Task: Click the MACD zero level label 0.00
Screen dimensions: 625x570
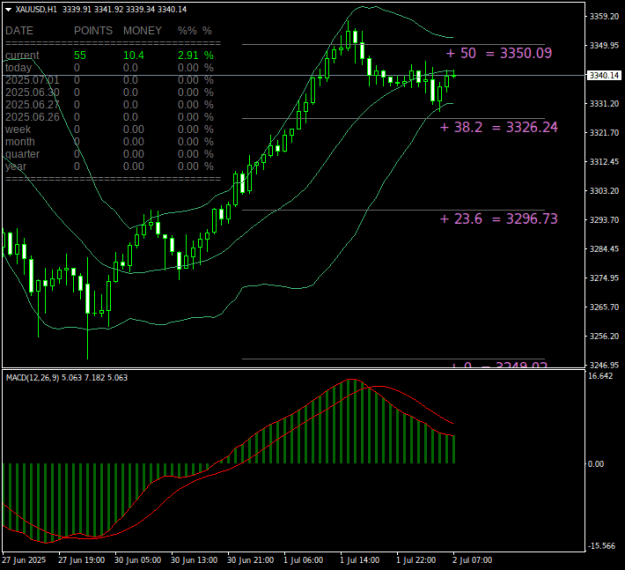Action: click(x=596, y=464)
